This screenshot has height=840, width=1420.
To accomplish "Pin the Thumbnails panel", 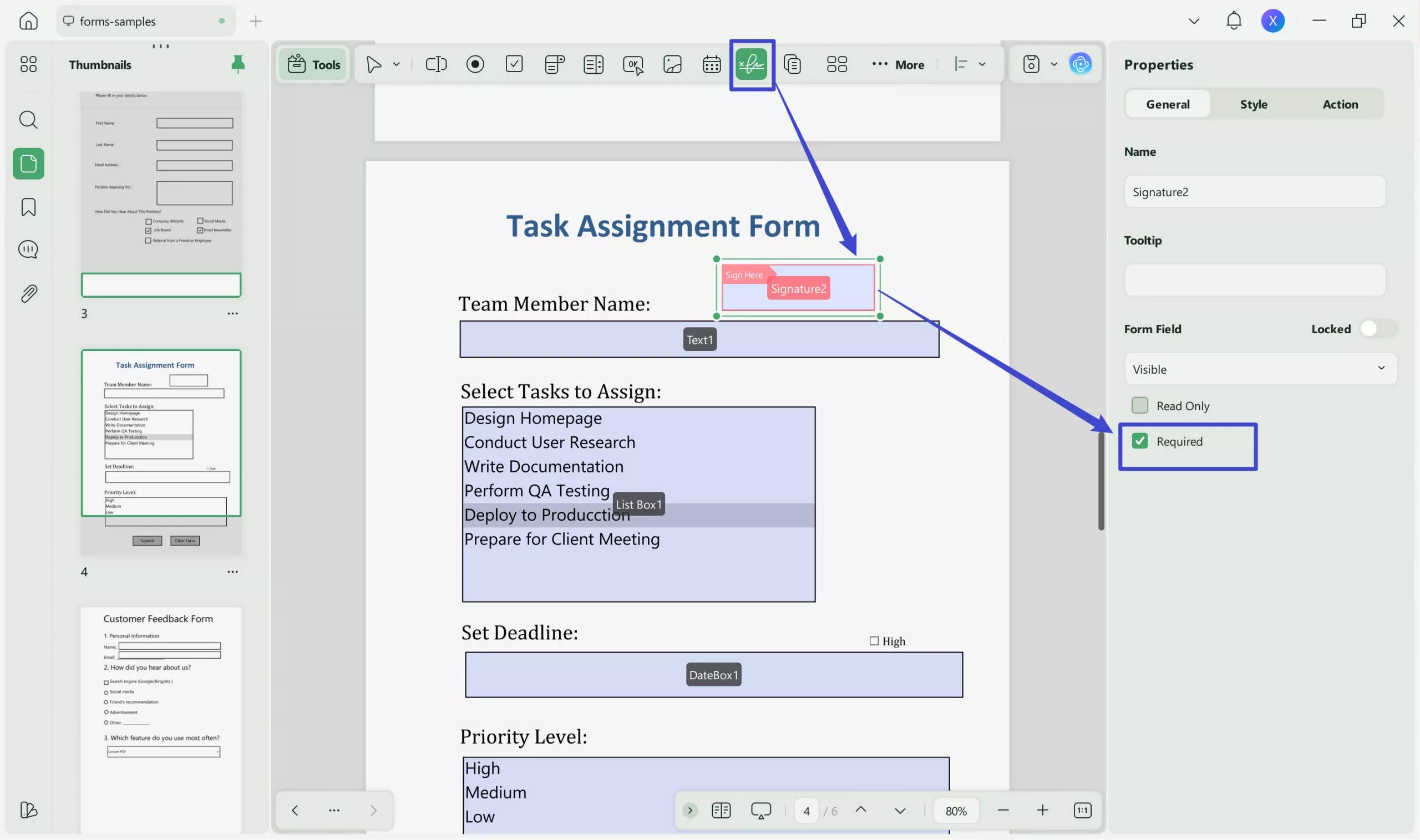I will pyautogui.click(x=238, y=64).
